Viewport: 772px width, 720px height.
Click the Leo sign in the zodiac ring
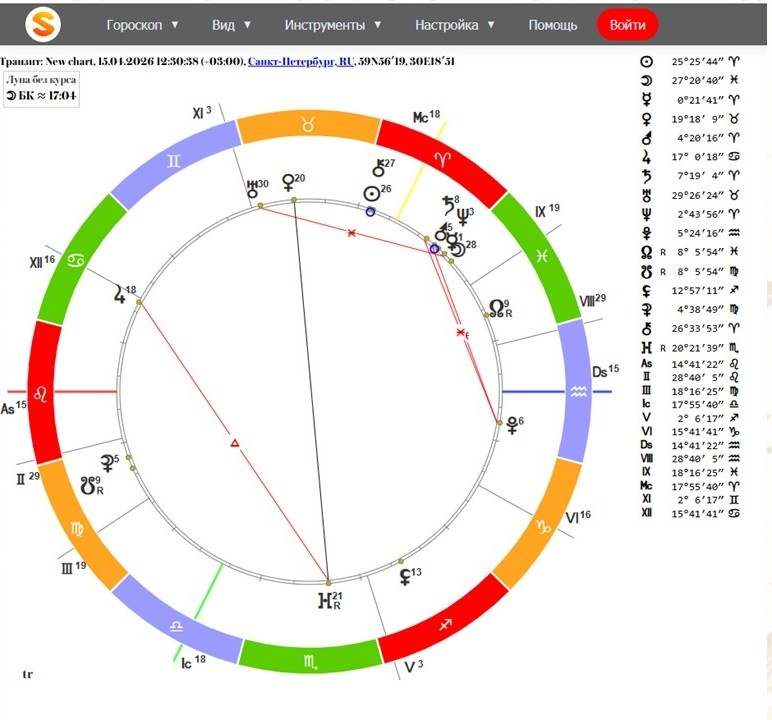click(x=40, y=394)
